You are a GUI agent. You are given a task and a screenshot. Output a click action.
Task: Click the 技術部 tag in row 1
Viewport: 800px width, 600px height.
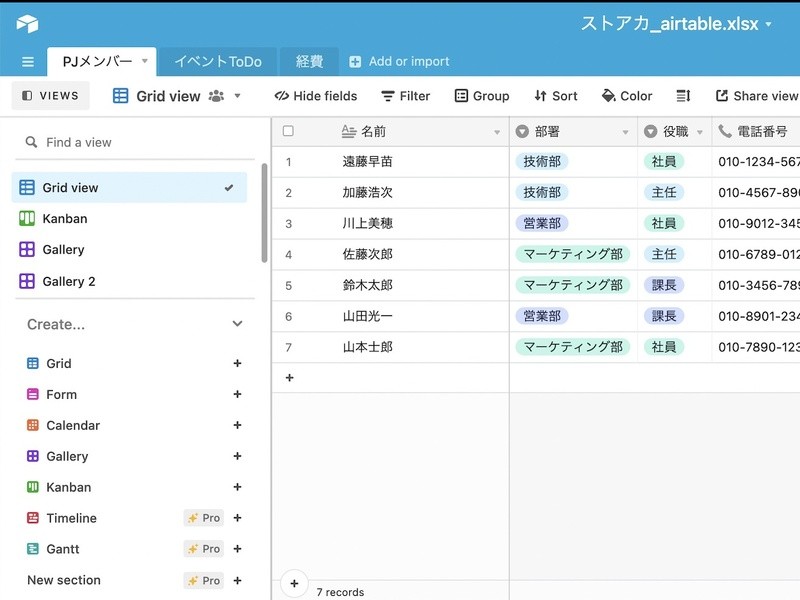click(x=542, y=162)
